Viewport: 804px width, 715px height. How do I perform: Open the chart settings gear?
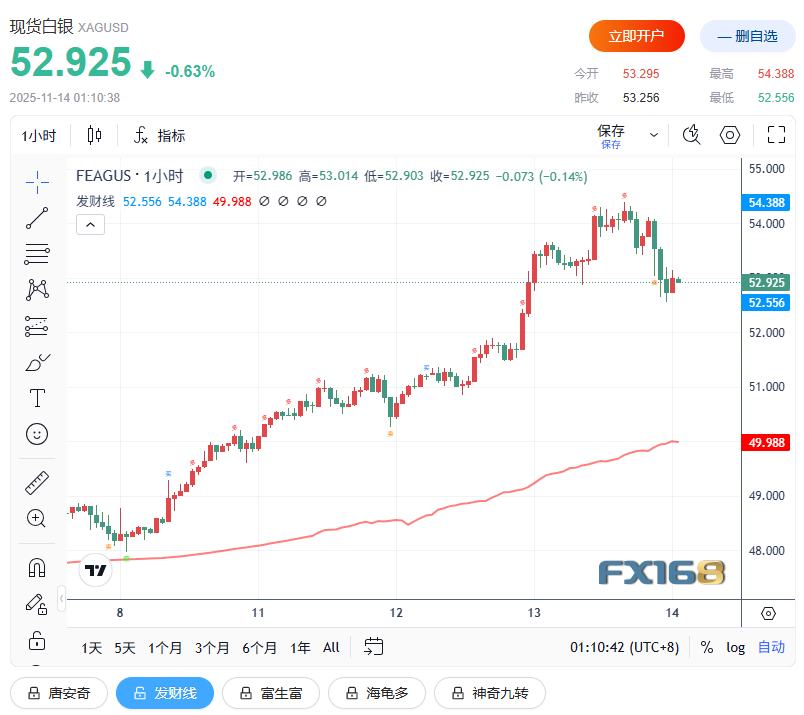coord(729,133)
